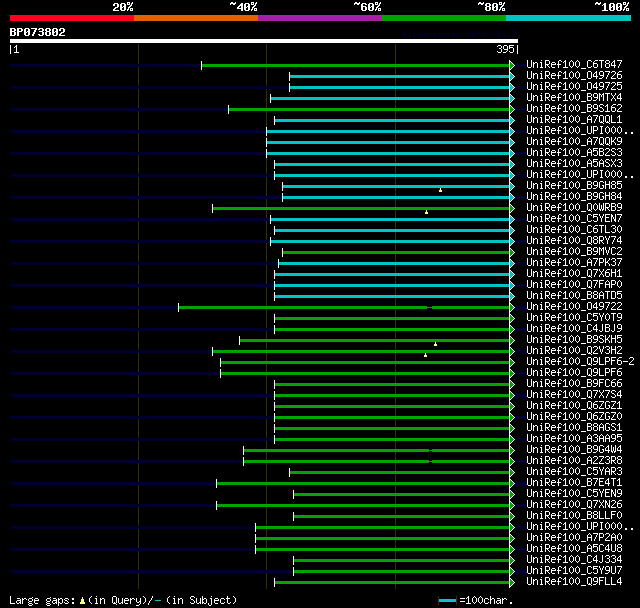Open the UniRef100_C5YEN9 entry

[x=574, y=494]
